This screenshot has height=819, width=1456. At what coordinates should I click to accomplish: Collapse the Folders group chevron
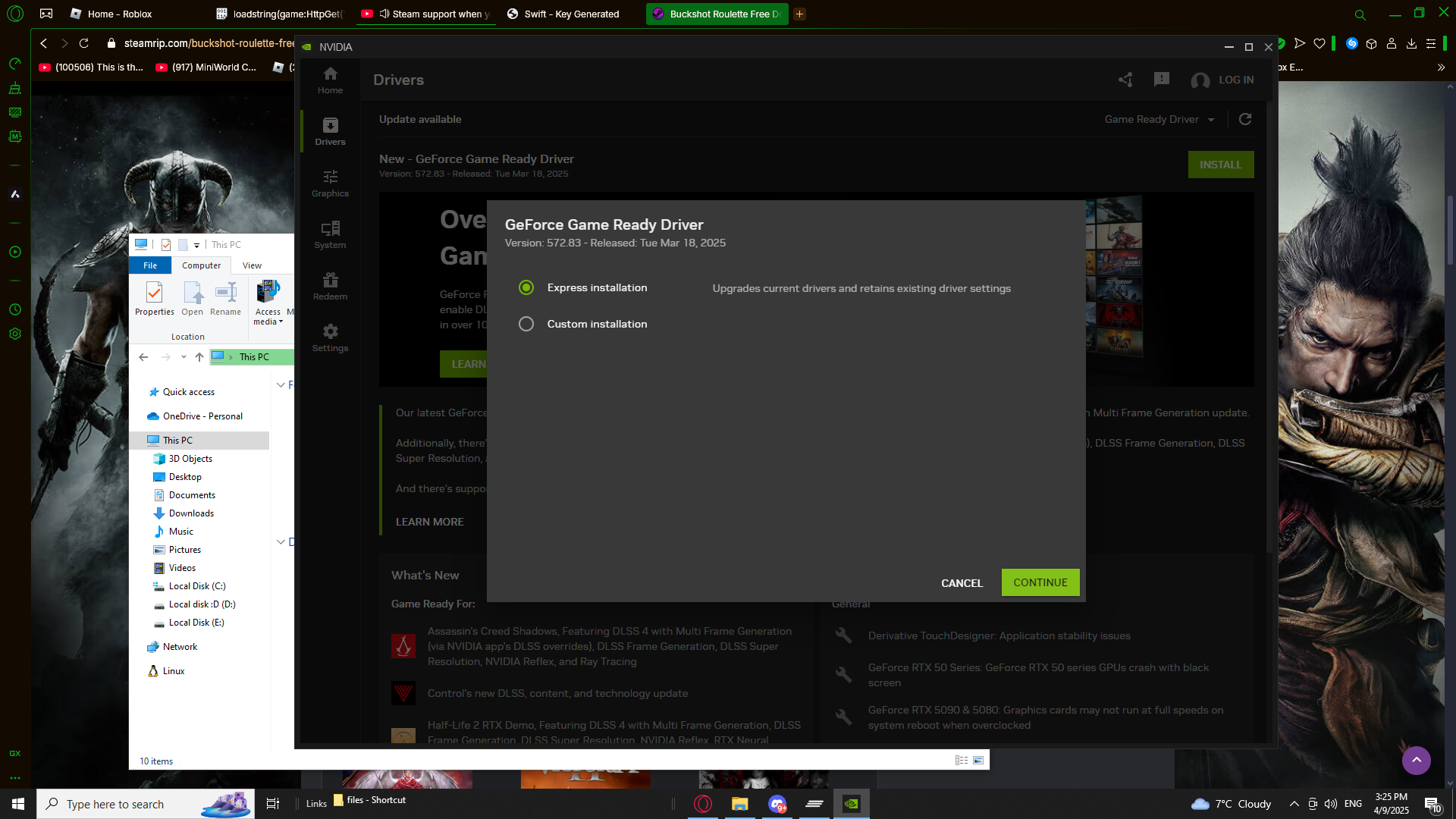tap(281, 385)
